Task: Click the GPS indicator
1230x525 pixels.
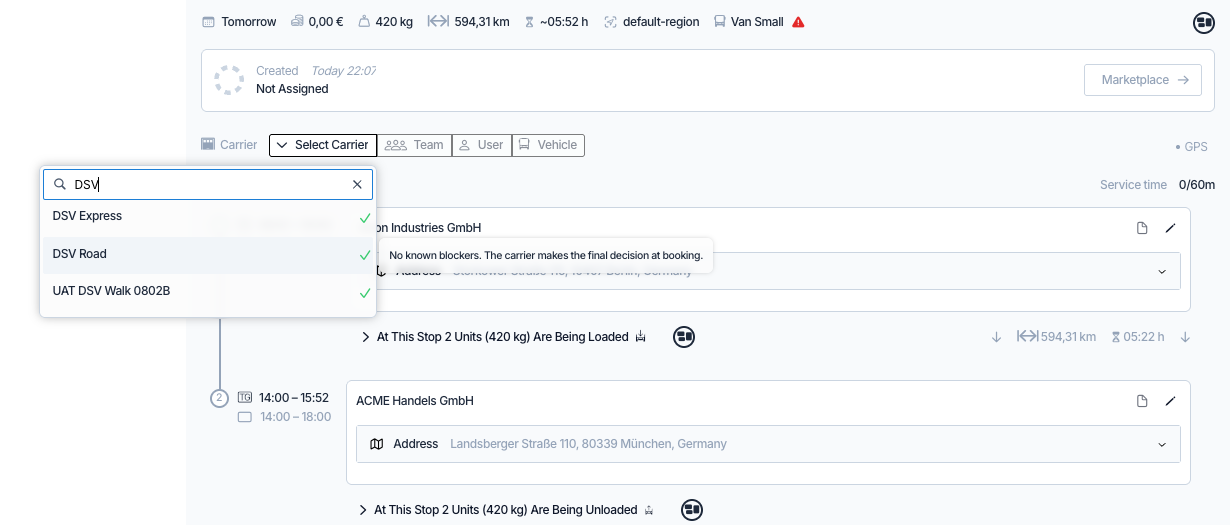Action: pos(1192,147)
